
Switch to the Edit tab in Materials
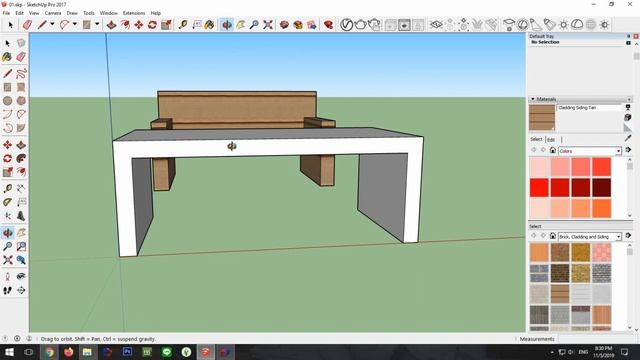click(x=551, y=140)
